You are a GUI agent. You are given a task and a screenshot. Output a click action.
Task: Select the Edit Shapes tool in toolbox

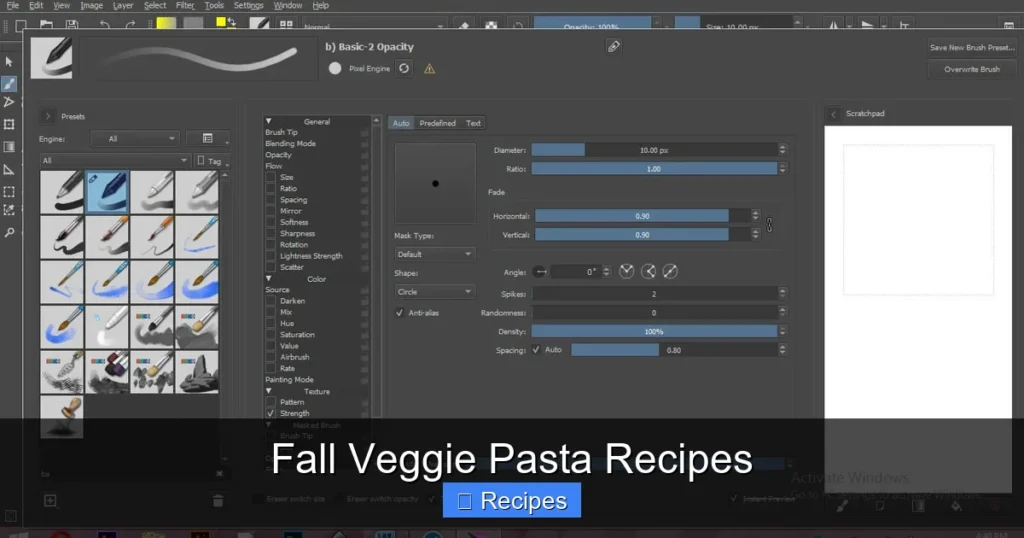[x=9, y=103]
